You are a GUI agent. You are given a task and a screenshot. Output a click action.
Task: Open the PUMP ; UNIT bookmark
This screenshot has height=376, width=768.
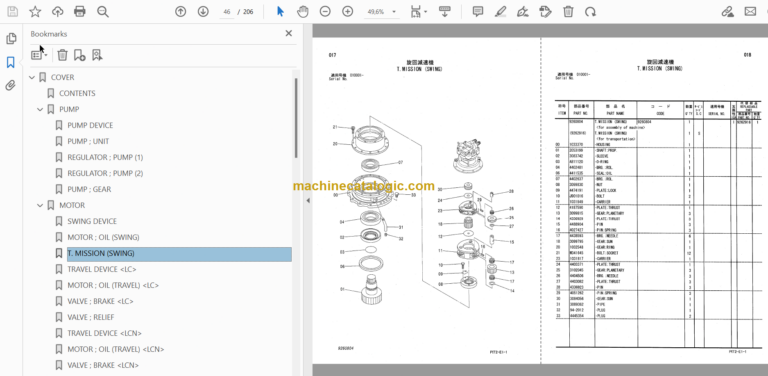(x=88, y=141)
